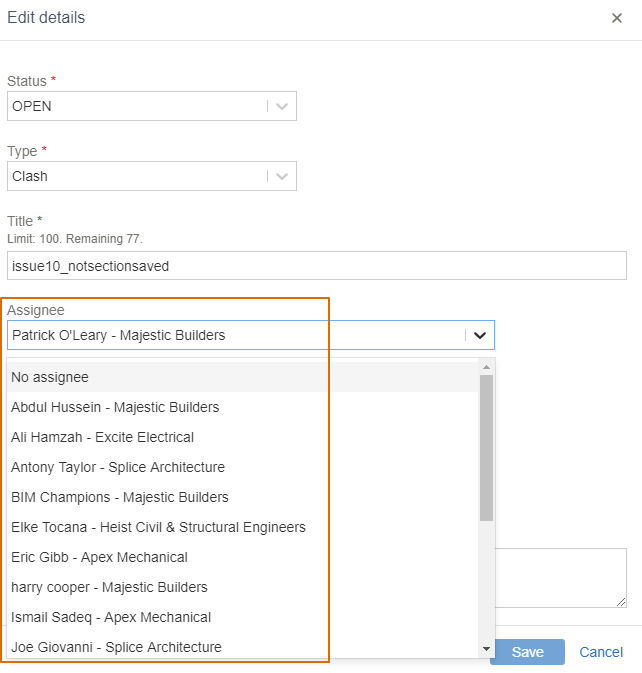Collapse the Assignee dropdown chevron
The height and width of the screenshot is (673, 642).
(x=480, y=335)
